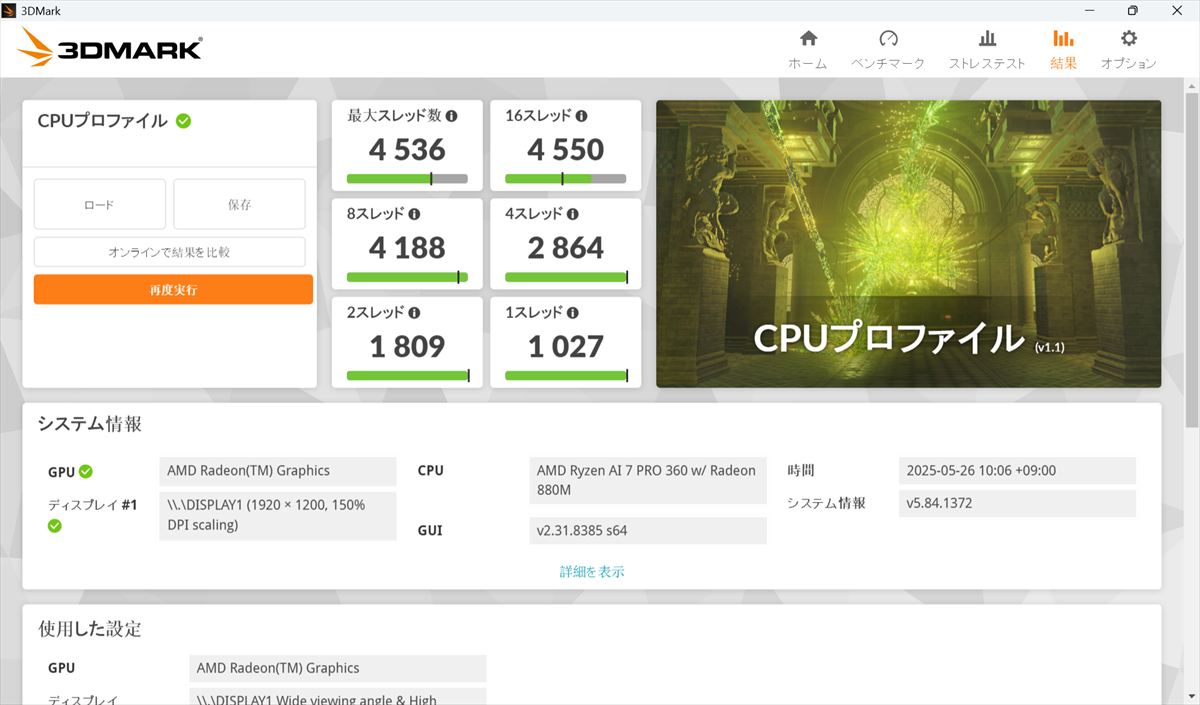Click the v2.31.8385 s64 GUI value
The width and height of the screenshot is (1200, 705).
click(x=648, y=531)
